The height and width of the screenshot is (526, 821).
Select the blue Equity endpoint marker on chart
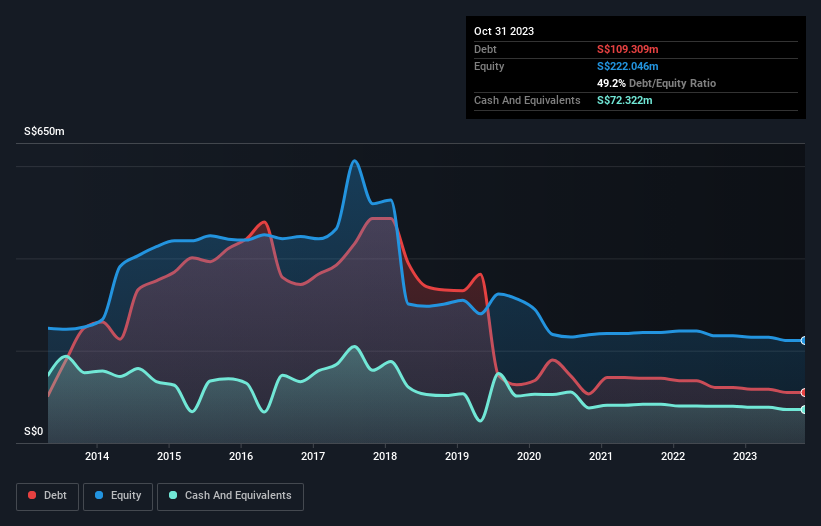click(x=804, y=341)
